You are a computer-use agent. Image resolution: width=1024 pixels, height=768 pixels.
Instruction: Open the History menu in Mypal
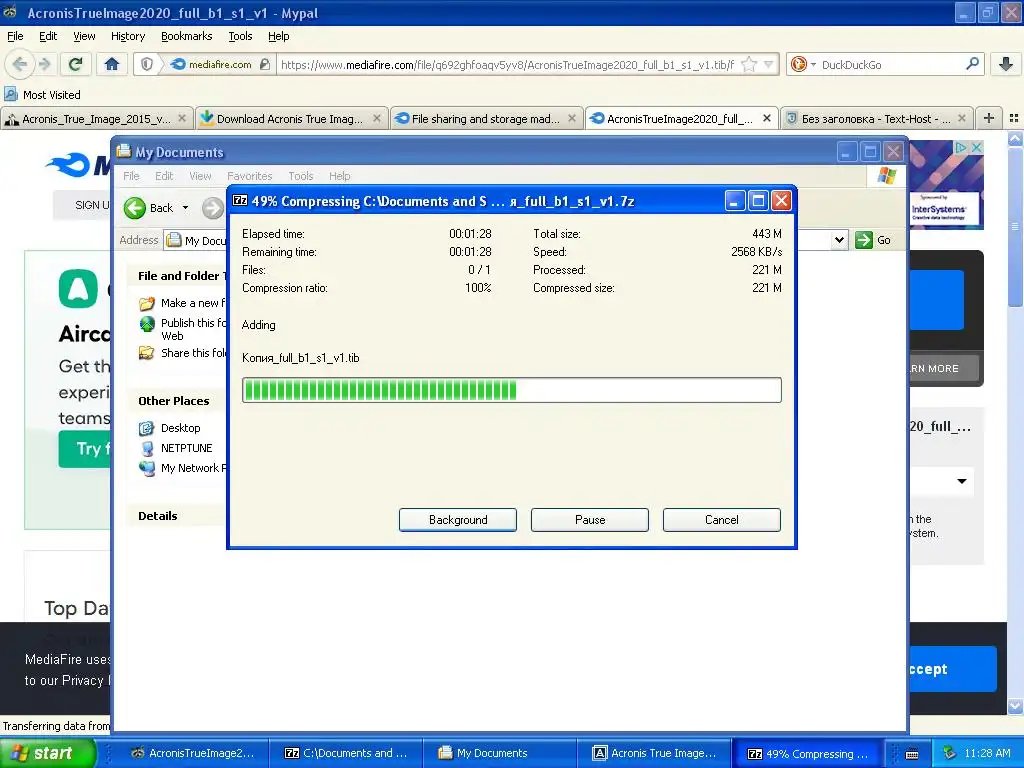128,36
